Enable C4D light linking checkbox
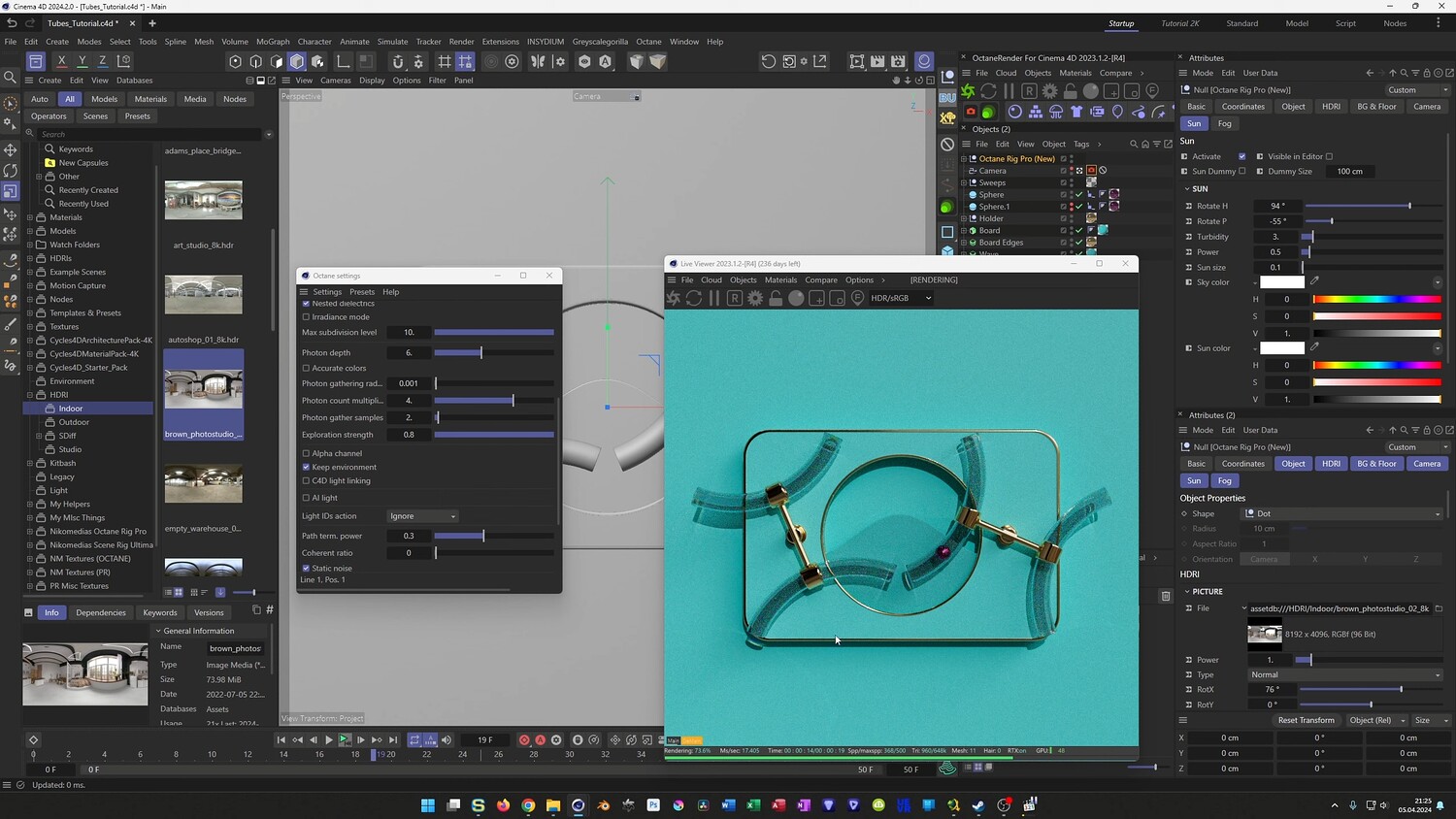This screenshot has height=819, width=1456. point(306,480)
